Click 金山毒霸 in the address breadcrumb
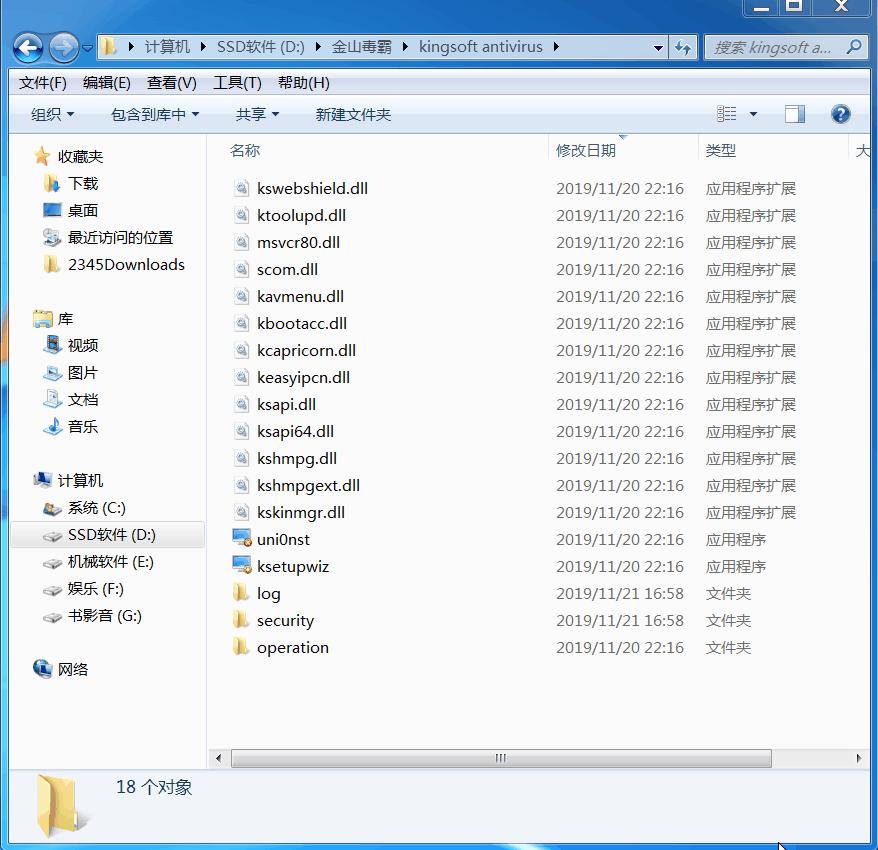The image size is (878, 850). tap(361, 47)
